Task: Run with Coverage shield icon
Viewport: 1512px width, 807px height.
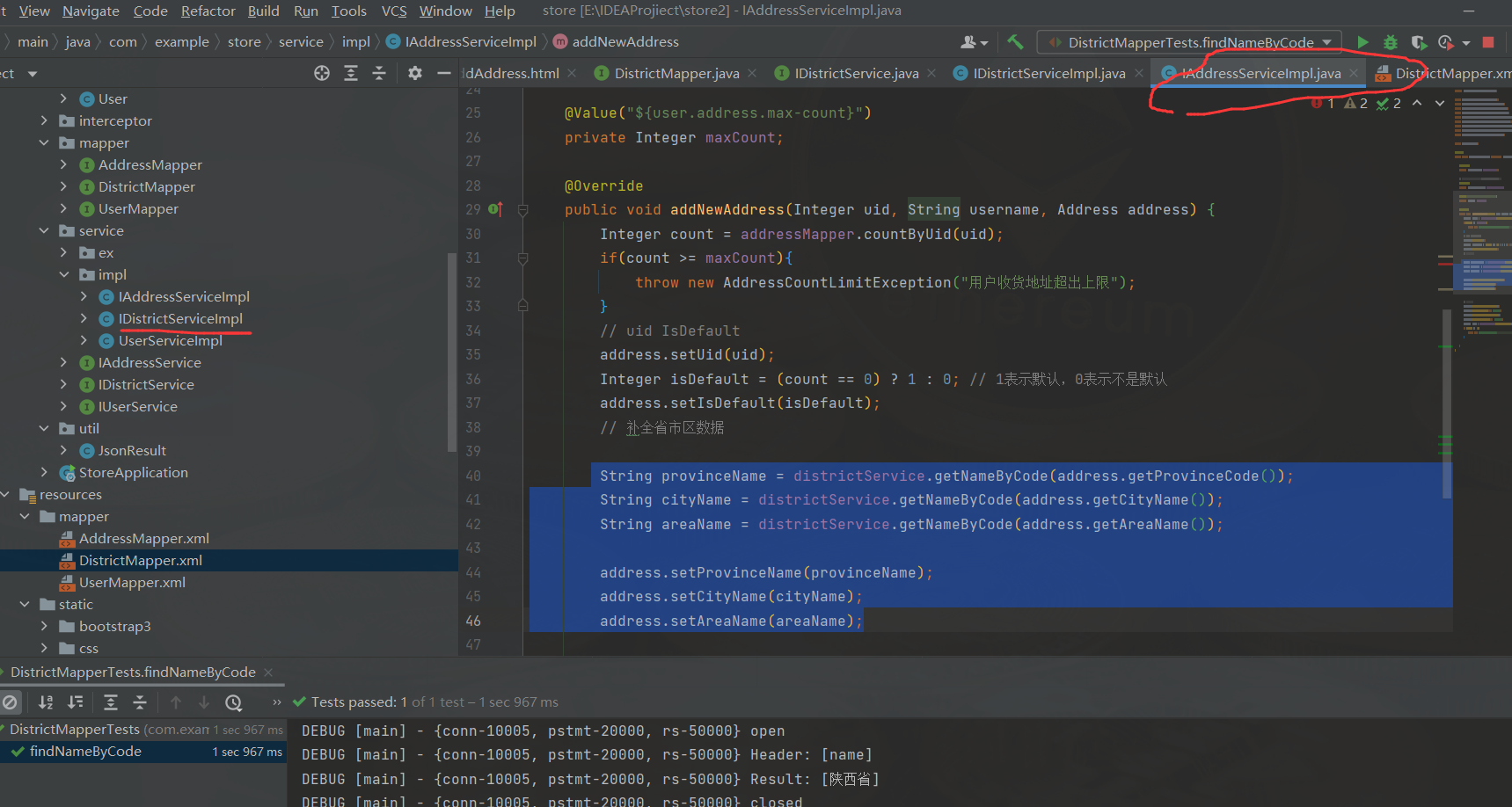Action: pos(1418,42)
